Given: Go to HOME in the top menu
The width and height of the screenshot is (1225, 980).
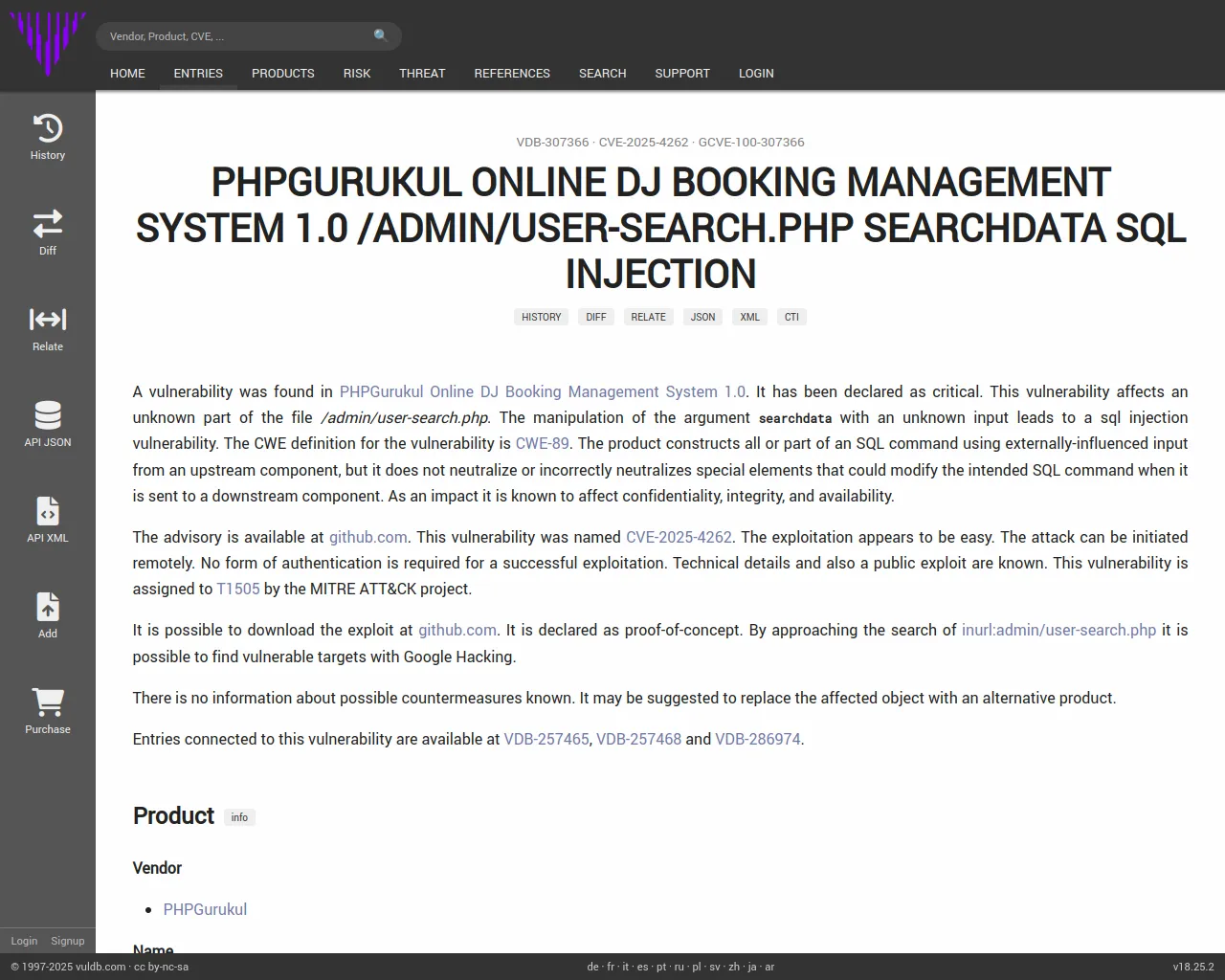Looking at the screenshot, I should [127, 74].
